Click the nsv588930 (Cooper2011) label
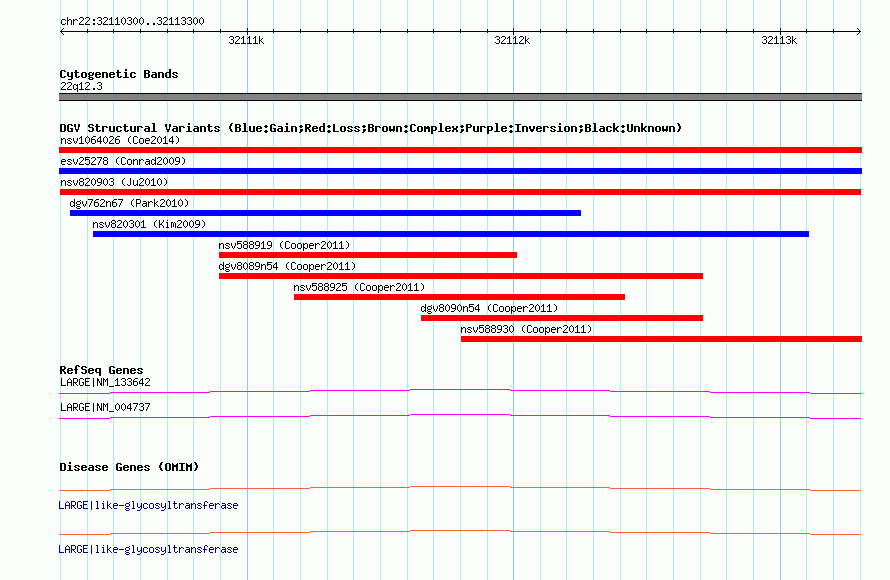 [526, 329]
